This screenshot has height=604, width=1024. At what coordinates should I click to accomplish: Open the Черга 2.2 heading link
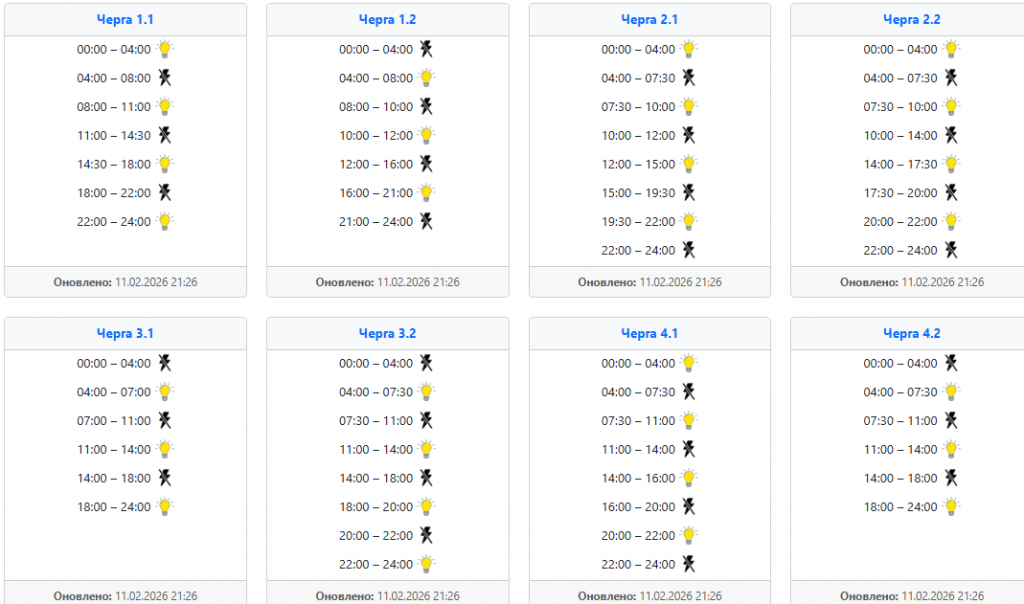pos(911,20)
